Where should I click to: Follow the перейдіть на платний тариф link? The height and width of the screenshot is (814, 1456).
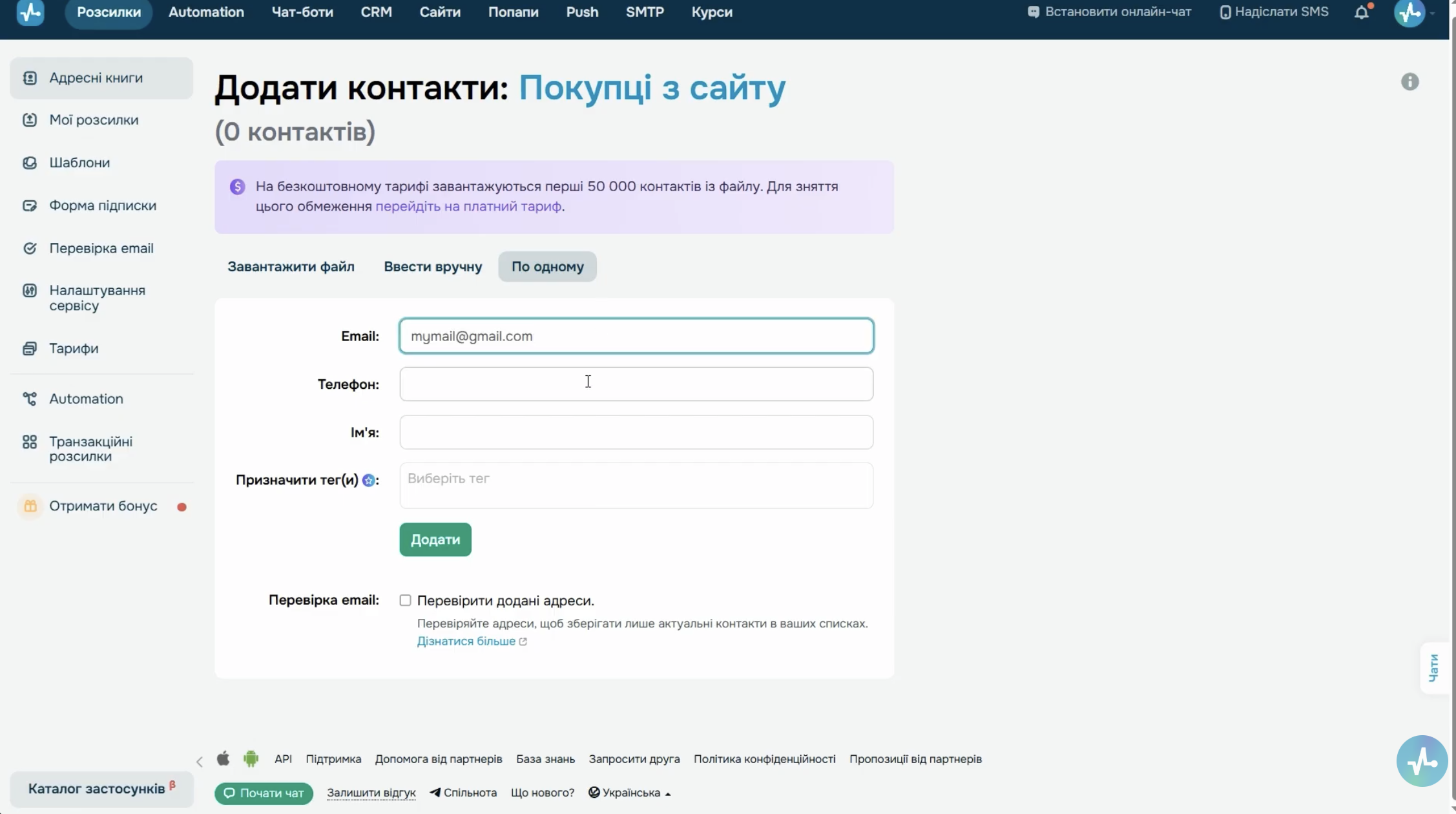point(468,207)
